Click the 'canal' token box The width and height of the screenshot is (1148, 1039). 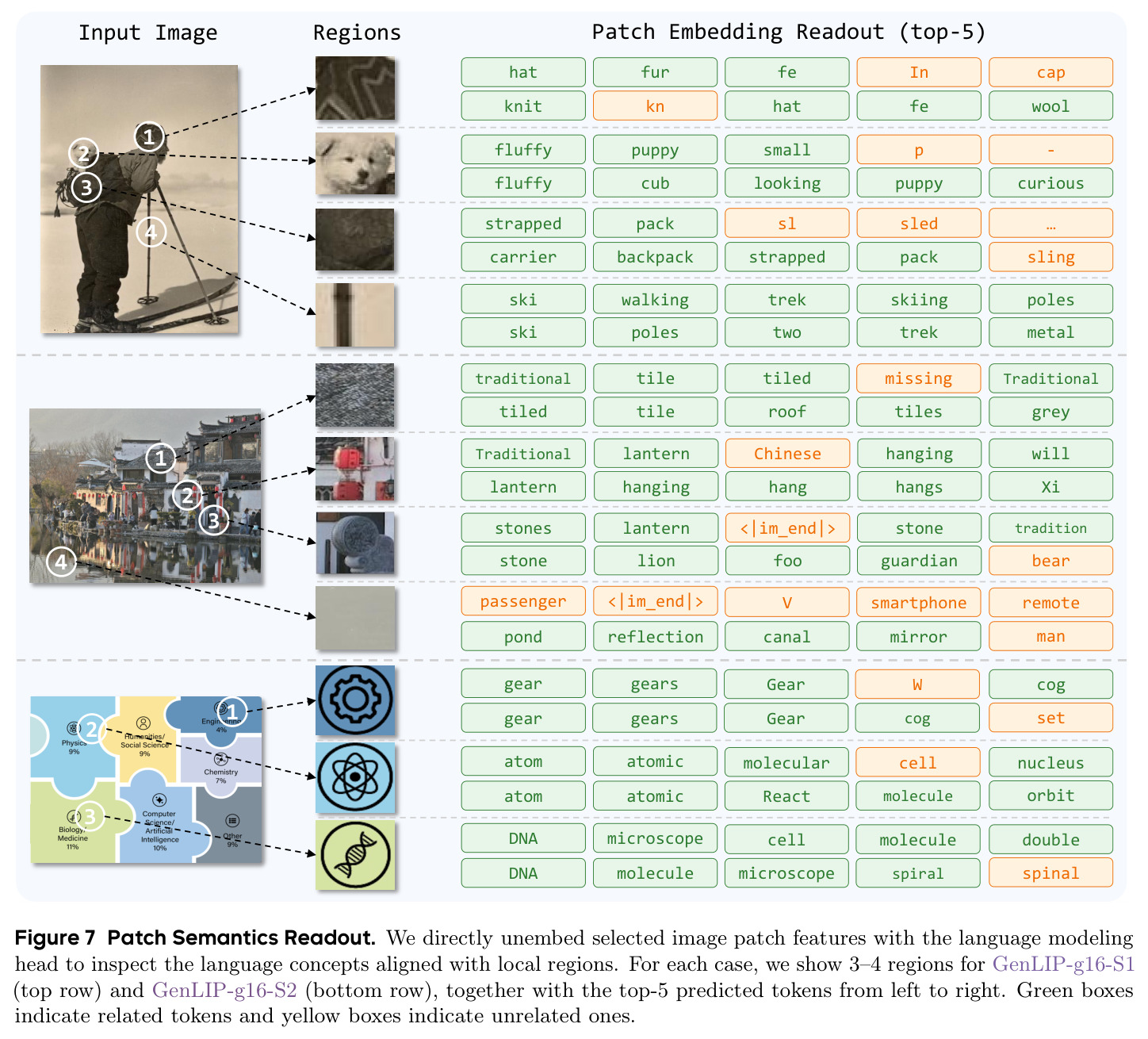tap(787, 637)
